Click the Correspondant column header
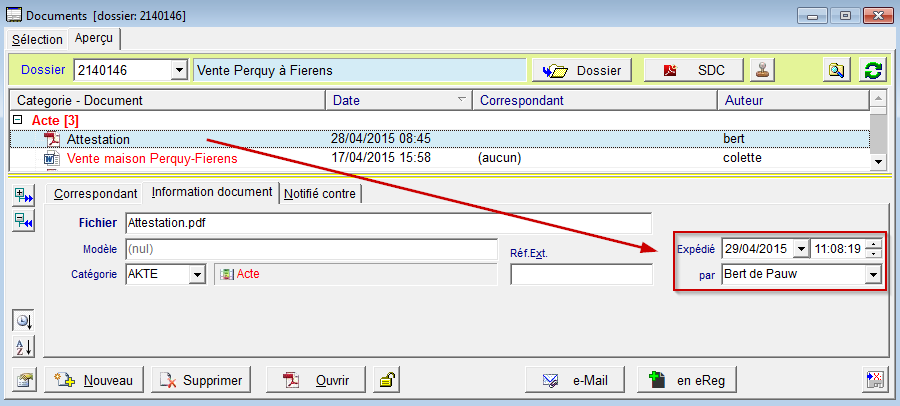Screen dimensions: 900x406 (595, 100)
